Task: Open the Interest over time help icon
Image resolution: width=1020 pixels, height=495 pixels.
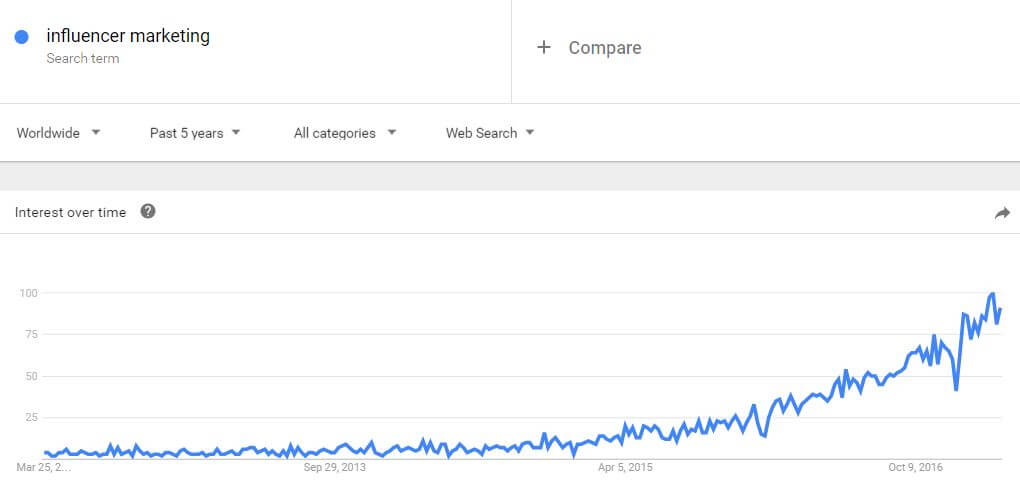Action: click(148, 211)
